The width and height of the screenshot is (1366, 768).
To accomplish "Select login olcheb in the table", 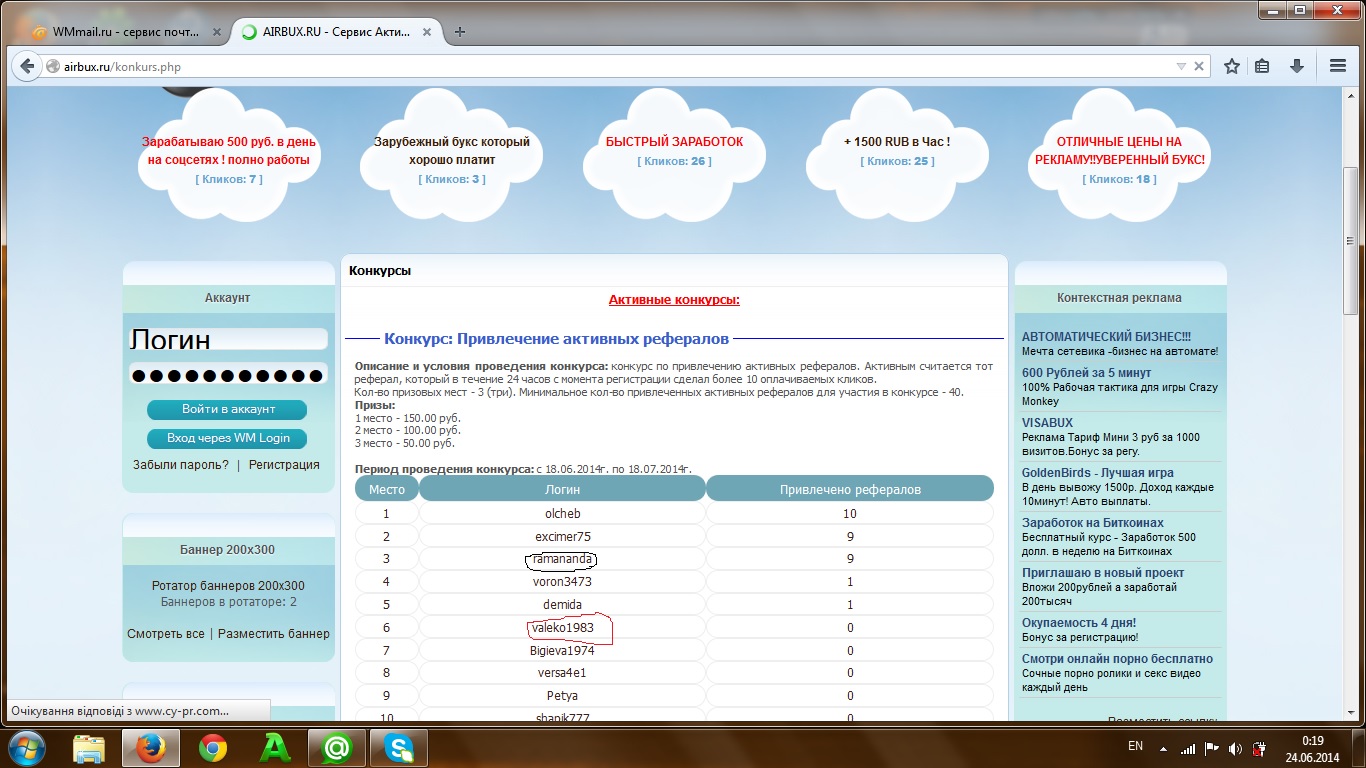I will tap(562, 514).
